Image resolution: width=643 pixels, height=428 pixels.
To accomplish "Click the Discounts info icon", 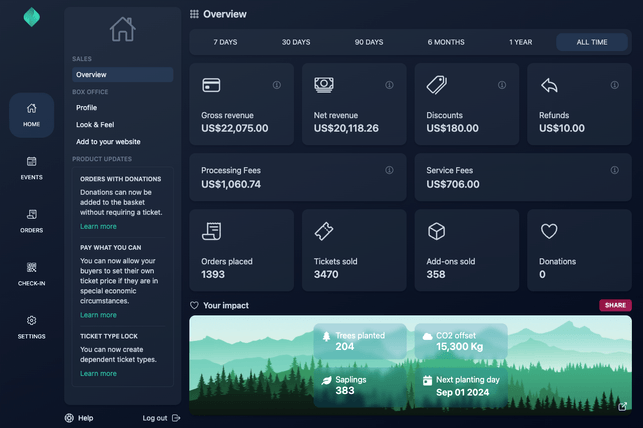I will (502, 85).
